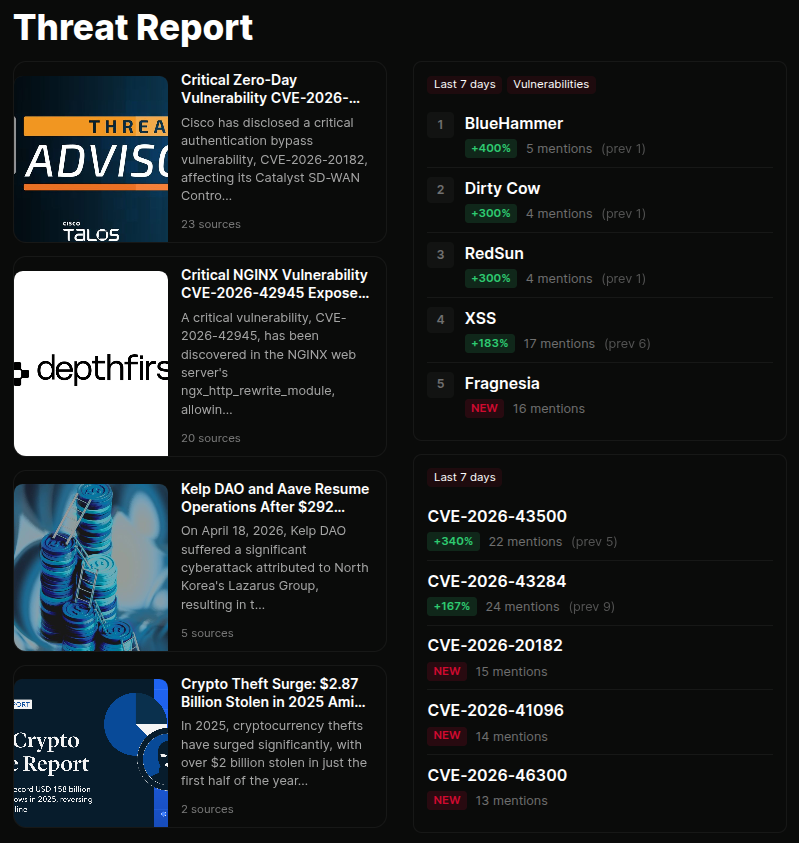Open the Cisco Talos Threat Advisory thumbnail
The width and height of the screenshot is (799, 843).
click(91, 159)
